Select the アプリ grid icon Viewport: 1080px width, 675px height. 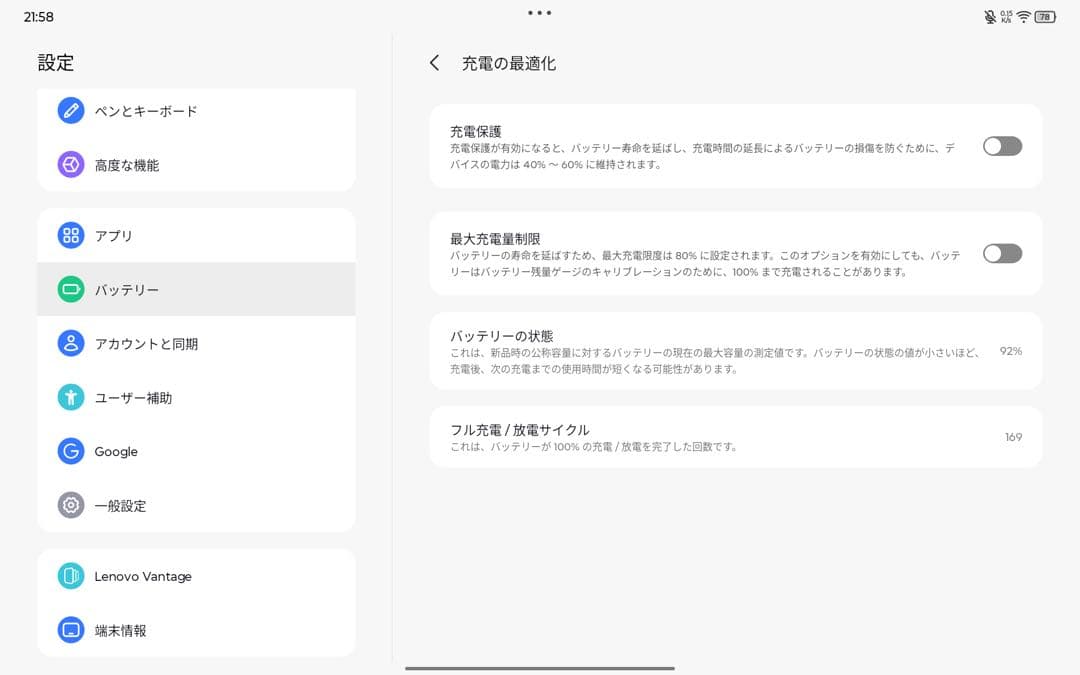70,235
